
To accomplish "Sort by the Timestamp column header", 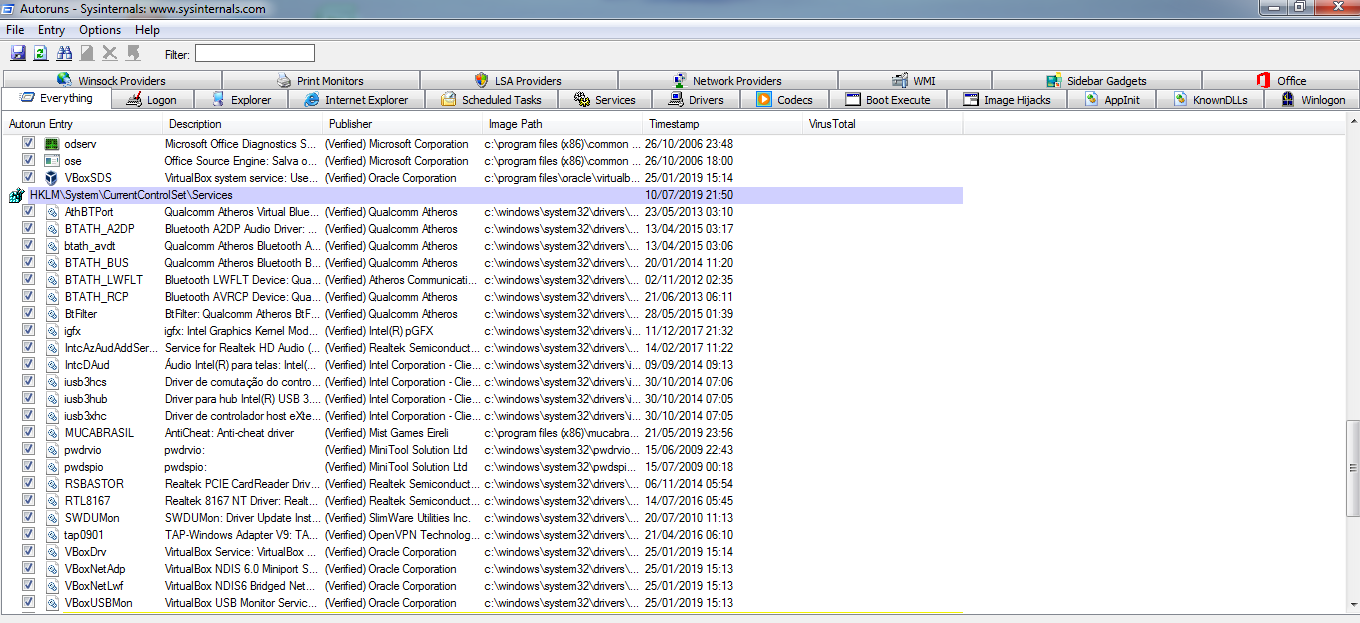I will [673, 124].
